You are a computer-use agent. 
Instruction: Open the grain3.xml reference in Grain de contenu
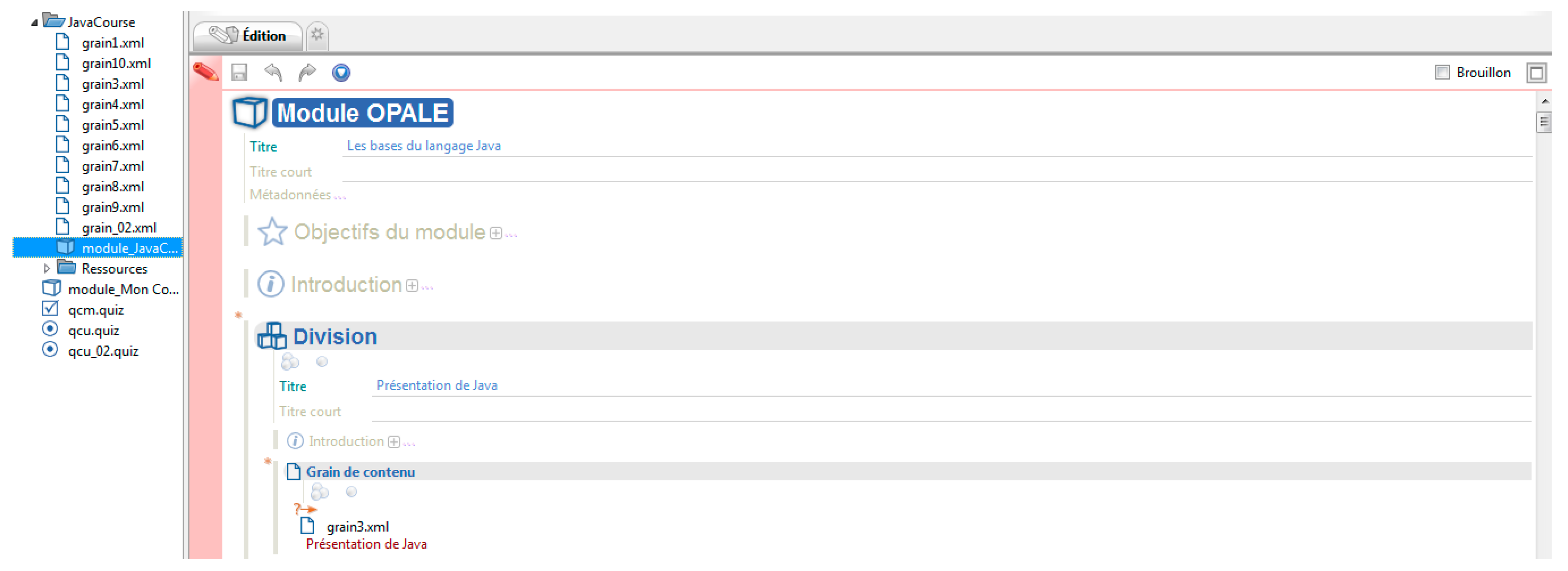click(357, 527)
